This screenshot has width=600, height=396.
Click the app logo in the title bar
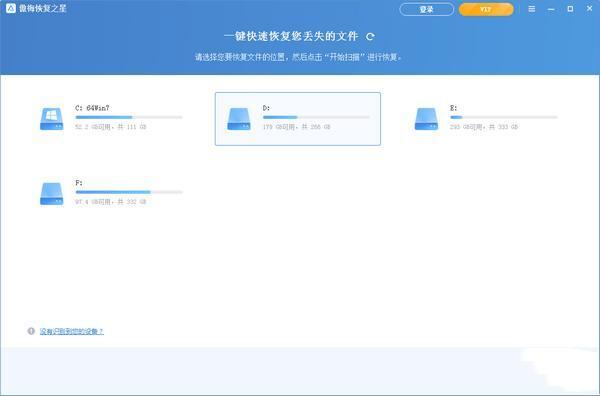point(11,8)
